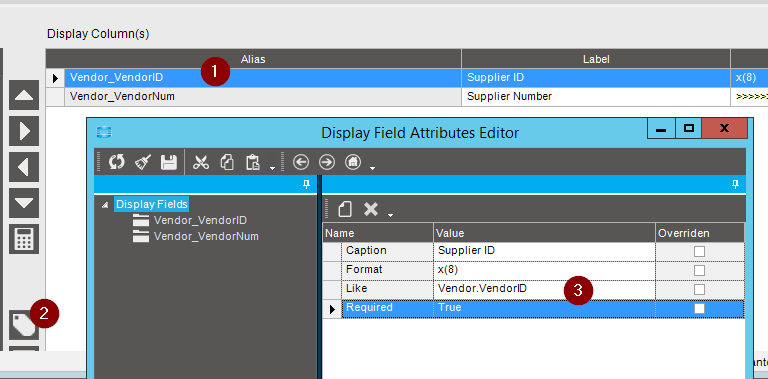Click the Name column header
The height and width of the screenshot is (379, 768).
378,233
